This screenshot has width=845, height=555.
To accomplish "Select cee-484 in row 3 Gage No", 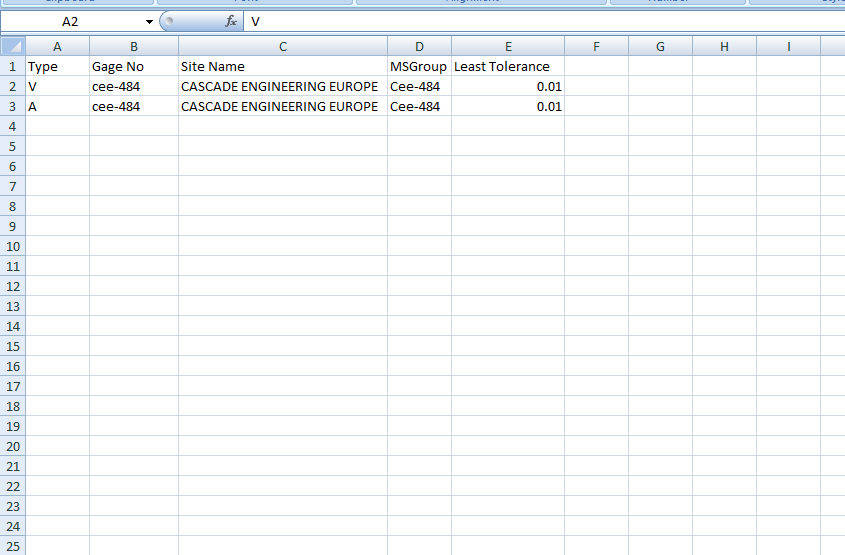I will [x=134, y=106].
